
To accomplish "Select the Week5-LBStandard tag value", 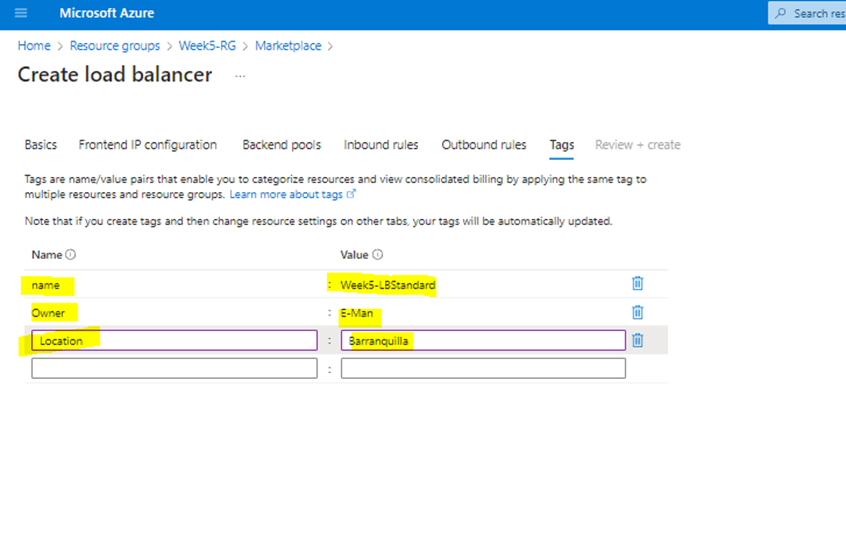I will pyautogui.click(x=388, y=285).
